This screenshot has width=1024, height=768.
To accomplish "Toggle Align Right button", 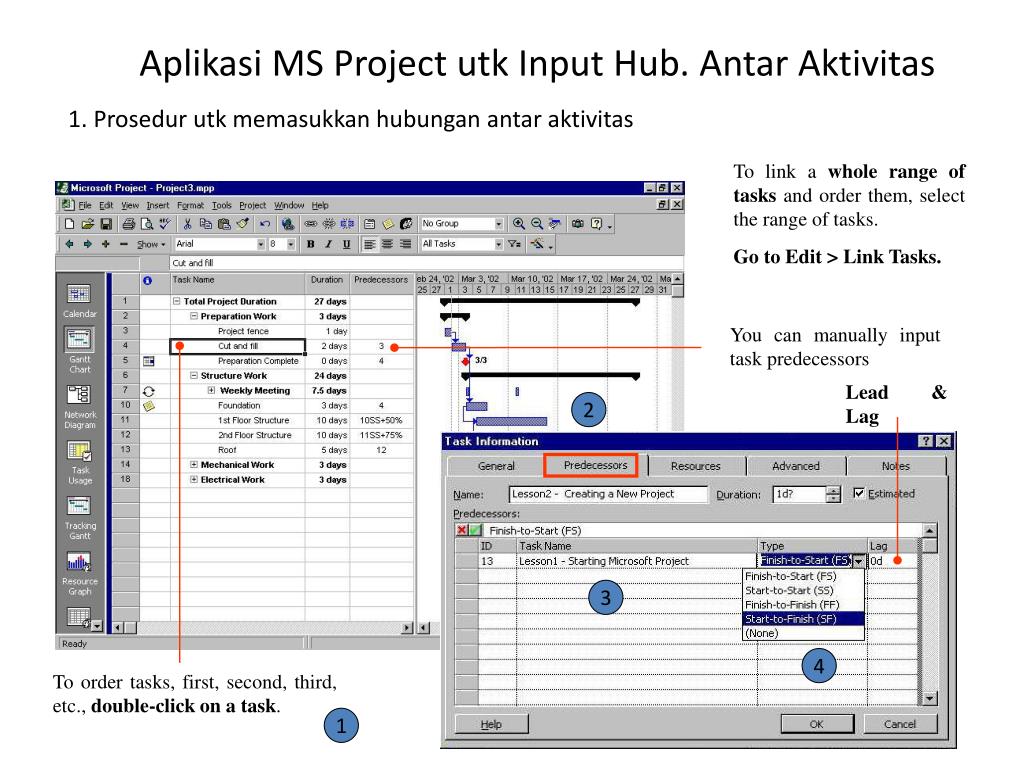I will point(406,244).
